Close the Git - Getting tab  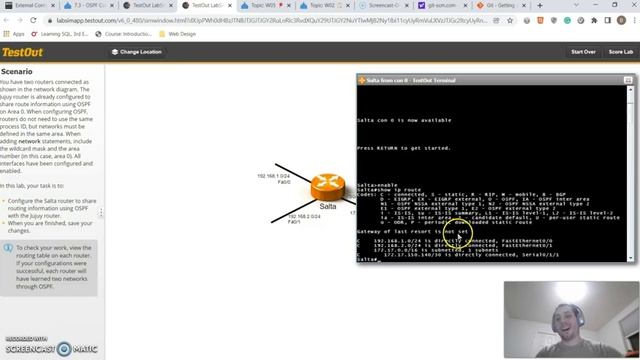click(524, 6)
